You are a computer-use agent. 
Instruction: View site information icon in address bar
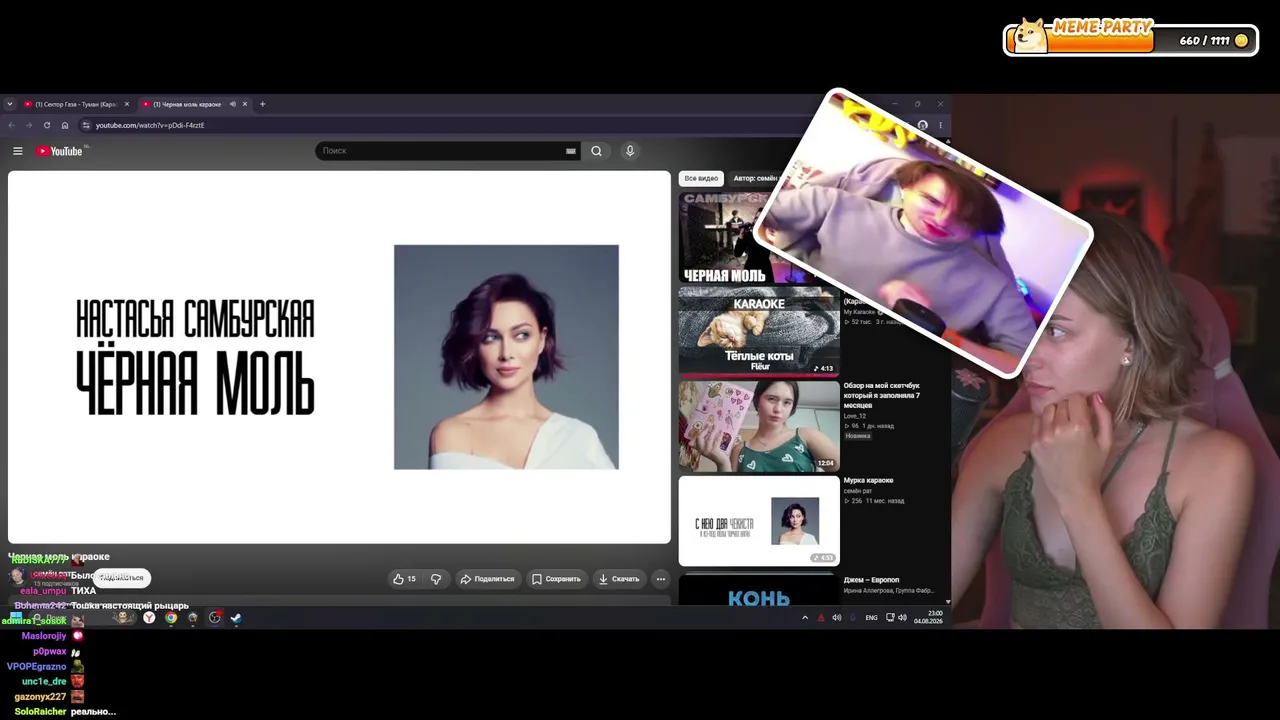point(86,125)
